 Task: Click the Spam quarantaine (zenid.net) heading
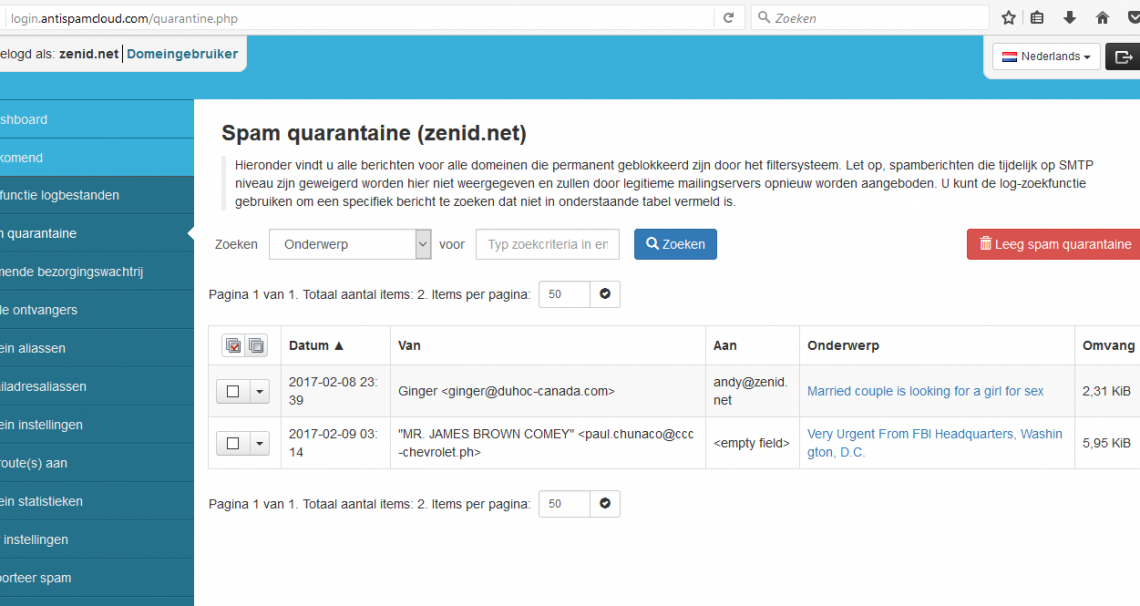[x=374, y=133]
